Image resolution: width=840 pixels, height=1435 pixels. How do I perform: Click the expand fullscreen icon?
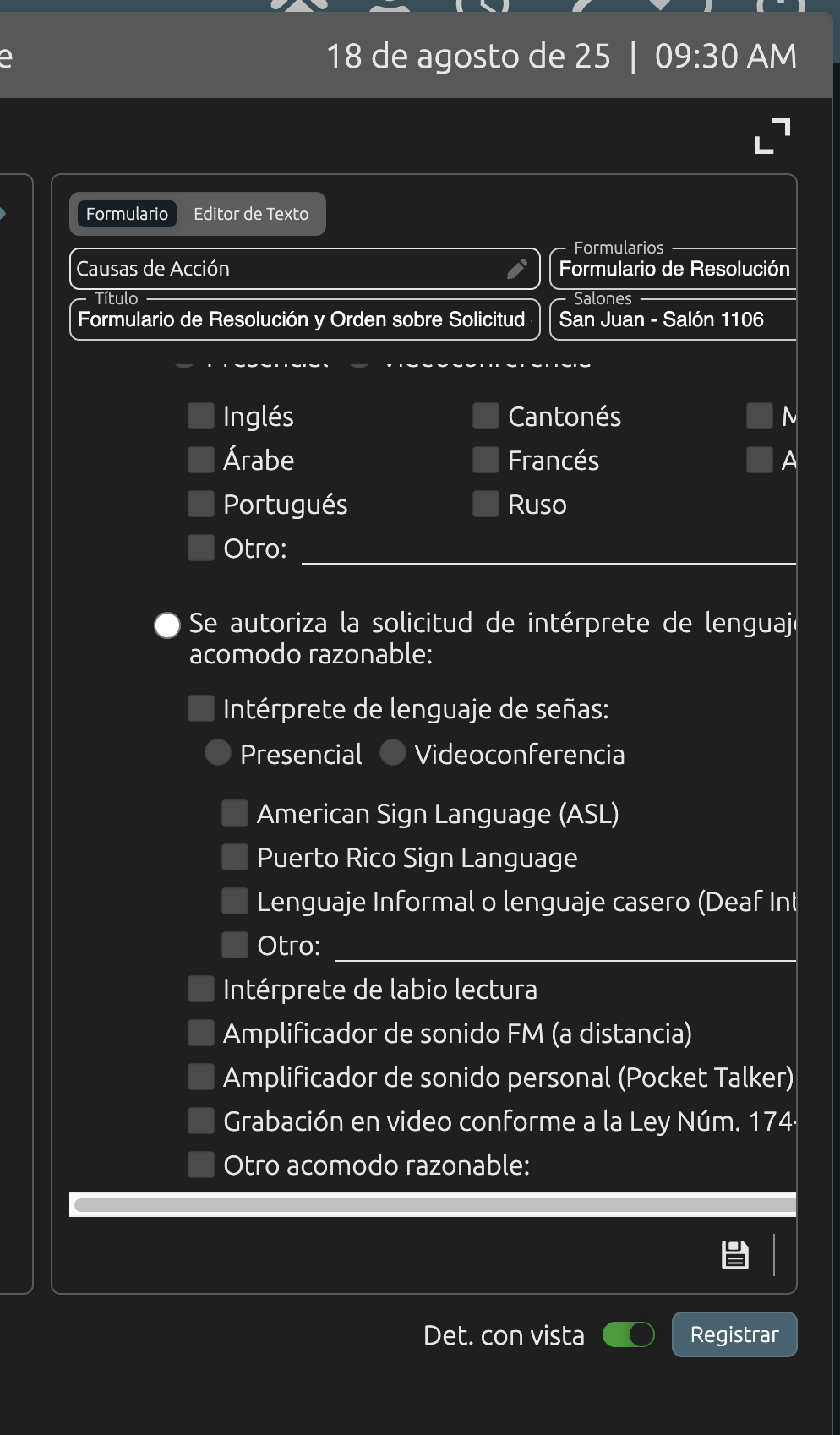pyautogui.click(x=772, y=136)
